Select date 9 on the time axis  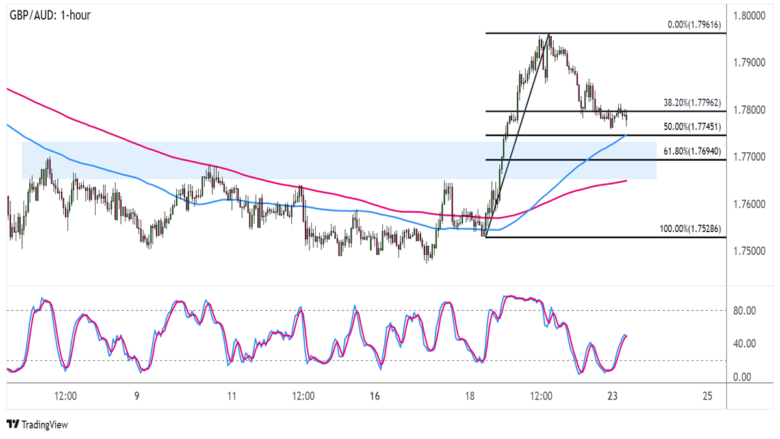[x=136, y=397]
